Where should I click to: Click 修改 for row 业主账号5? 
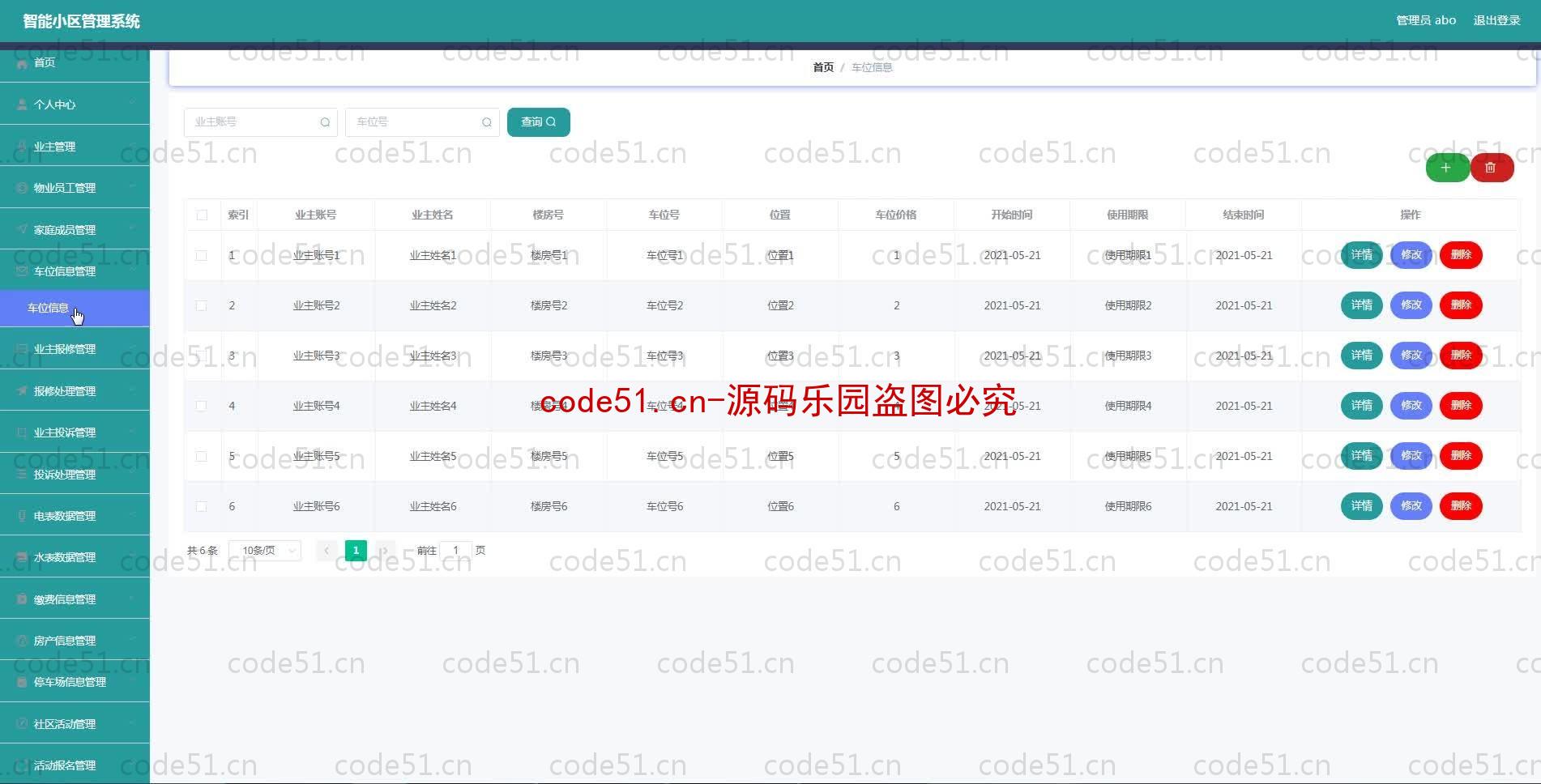pos(1411,456)
